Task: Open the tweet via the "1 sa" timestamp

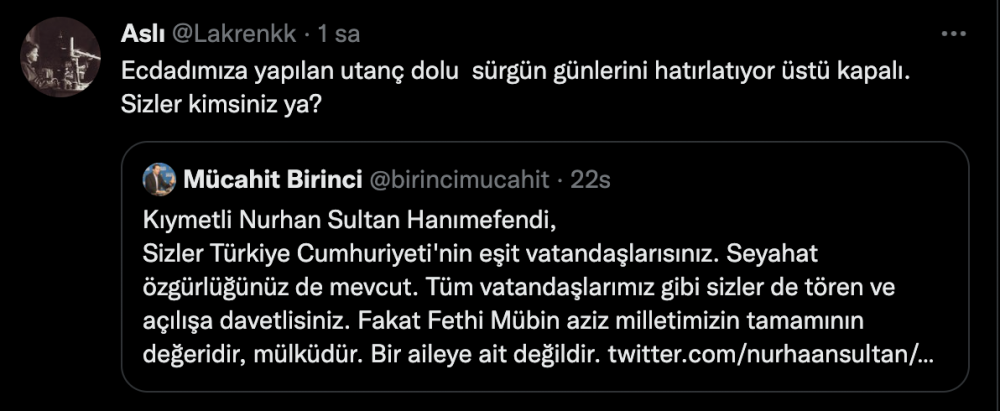Action: pos(338,35)
